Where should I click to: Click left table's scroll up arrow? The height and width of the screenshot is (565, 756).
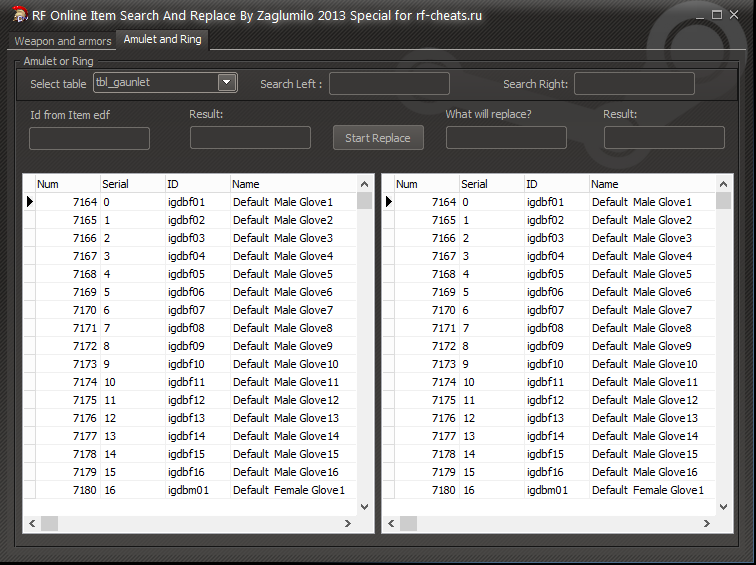pyautogui.click(x=364, y=184)
